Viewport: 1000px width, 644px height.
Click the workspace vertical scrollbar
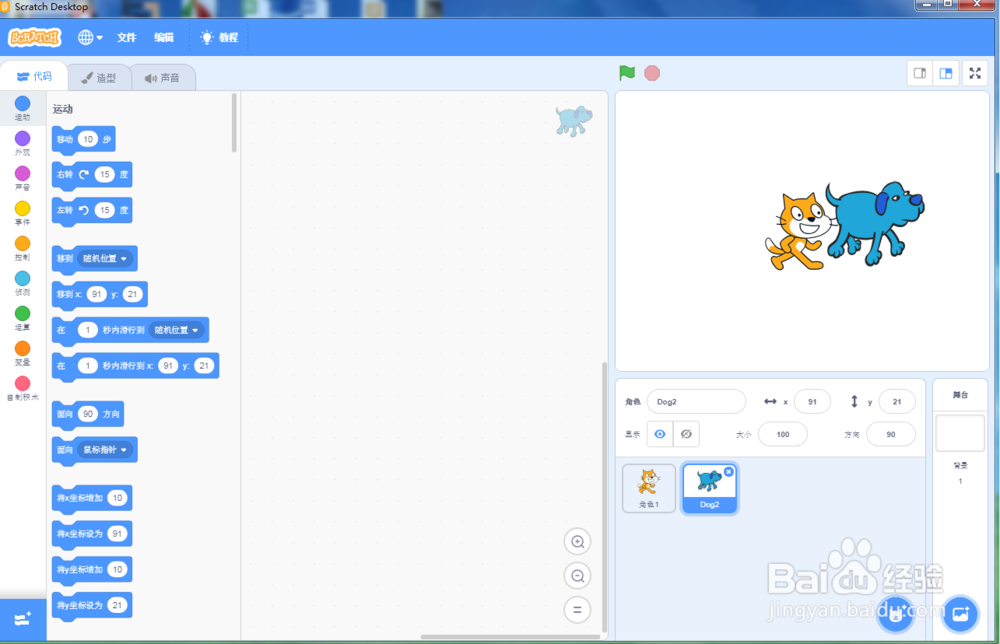pyautogui.click(x=605, y=497)
